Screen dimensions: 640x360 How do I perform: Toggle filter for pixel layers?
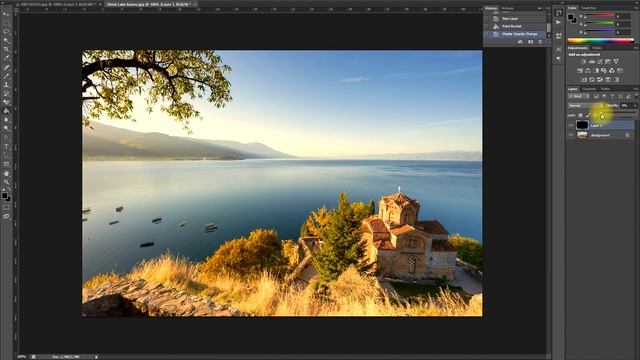[x=596, y=96]
